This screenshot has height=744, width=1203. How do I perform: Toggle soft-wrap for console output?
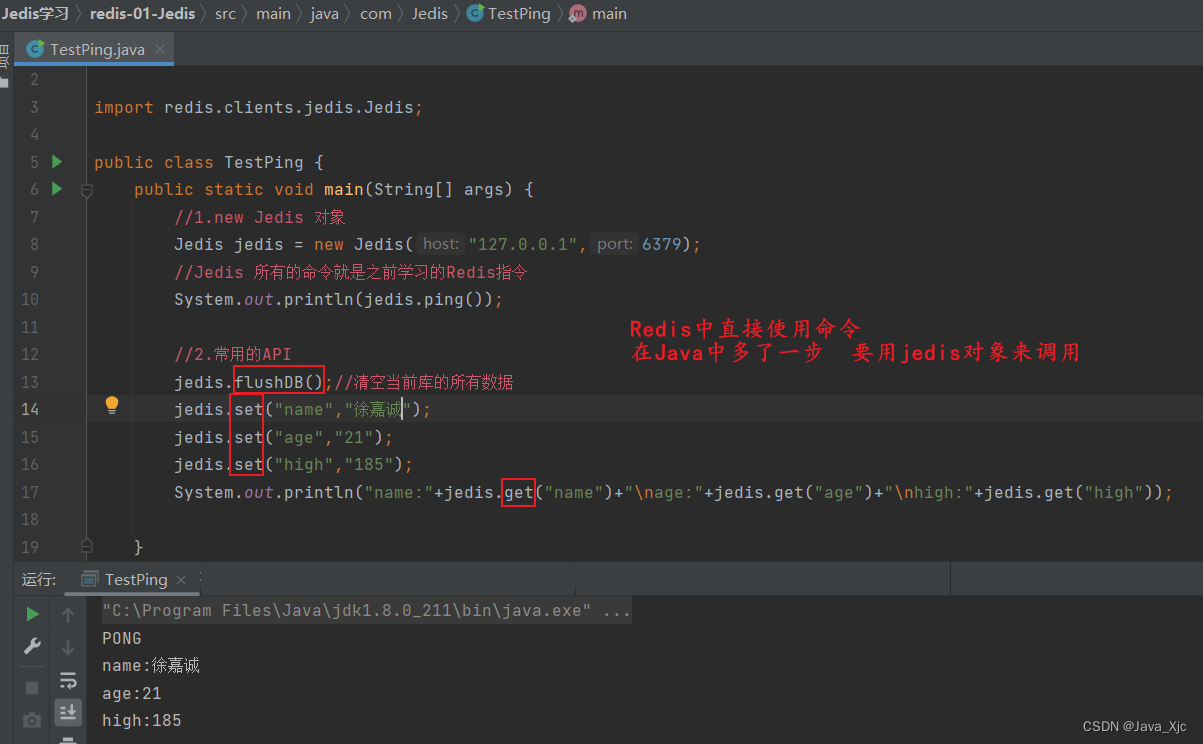coord(68,680)
